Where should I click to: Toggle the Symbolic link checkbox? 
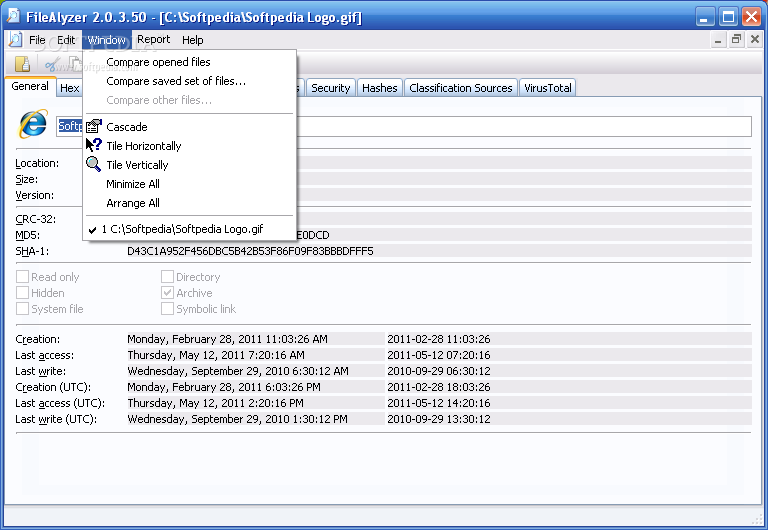168,309
